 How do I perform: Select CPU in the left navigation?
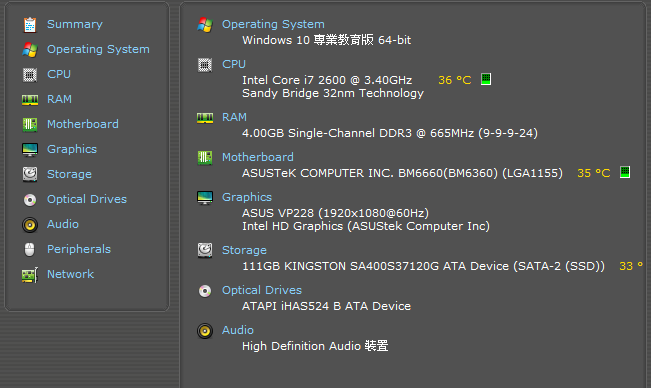pos(59,74)
